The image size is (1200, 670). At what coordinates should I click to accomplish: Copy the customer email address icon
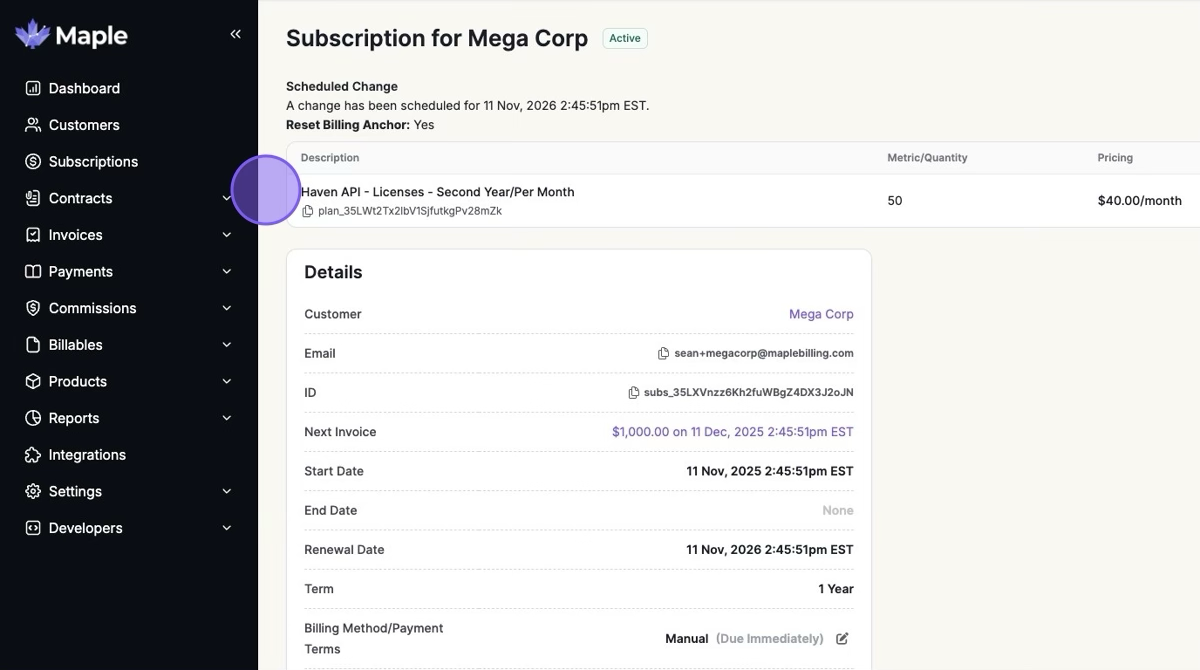click(x=663, y=353)
